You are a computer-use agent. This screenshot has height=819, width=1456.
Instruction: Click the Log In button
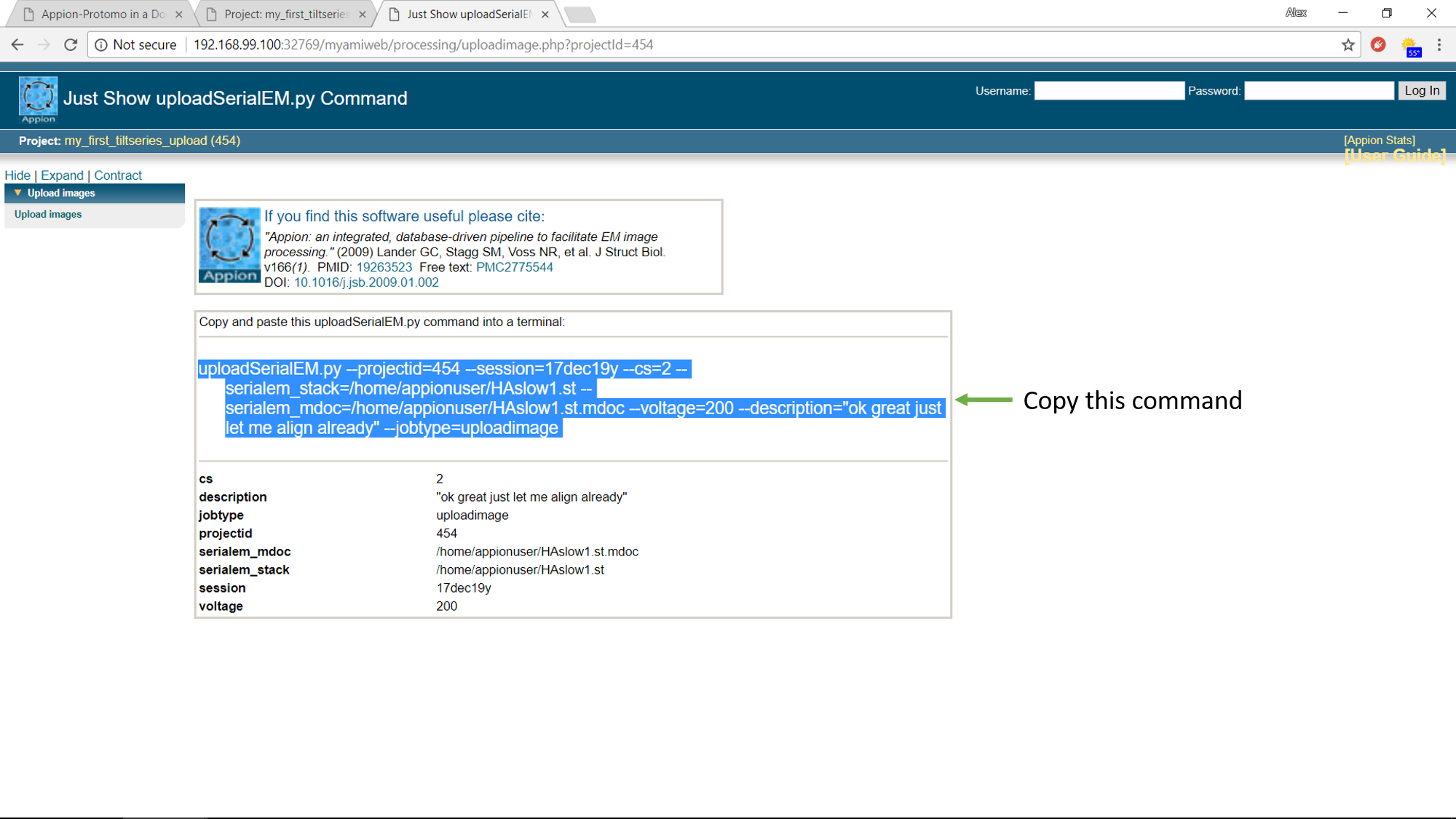click(x=1422, y=90)
